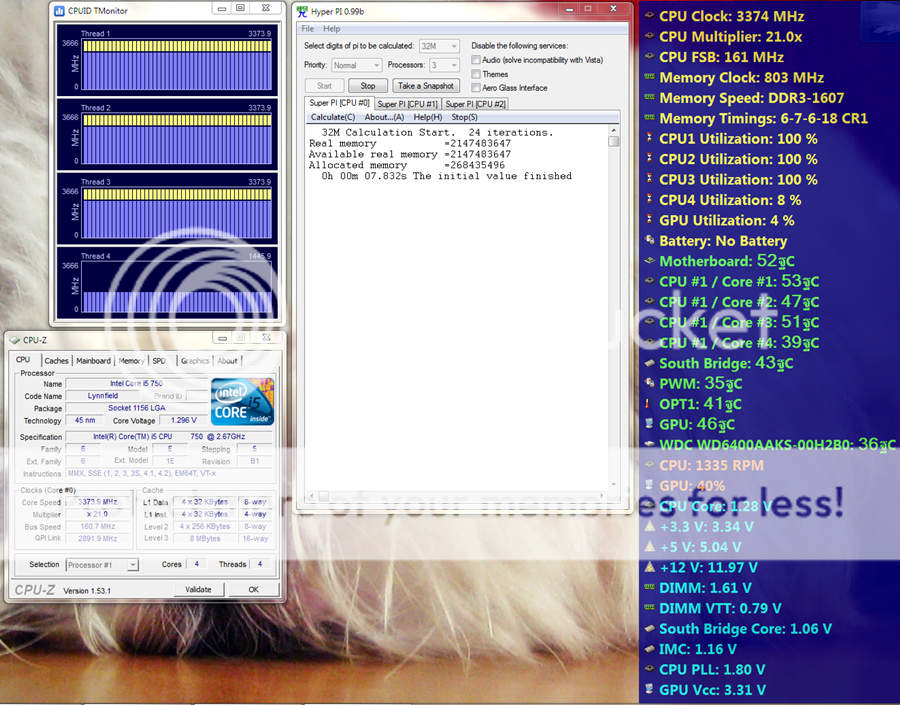
Task: Expand the Priority Normal dropdown
Action: tap(357, 65)
